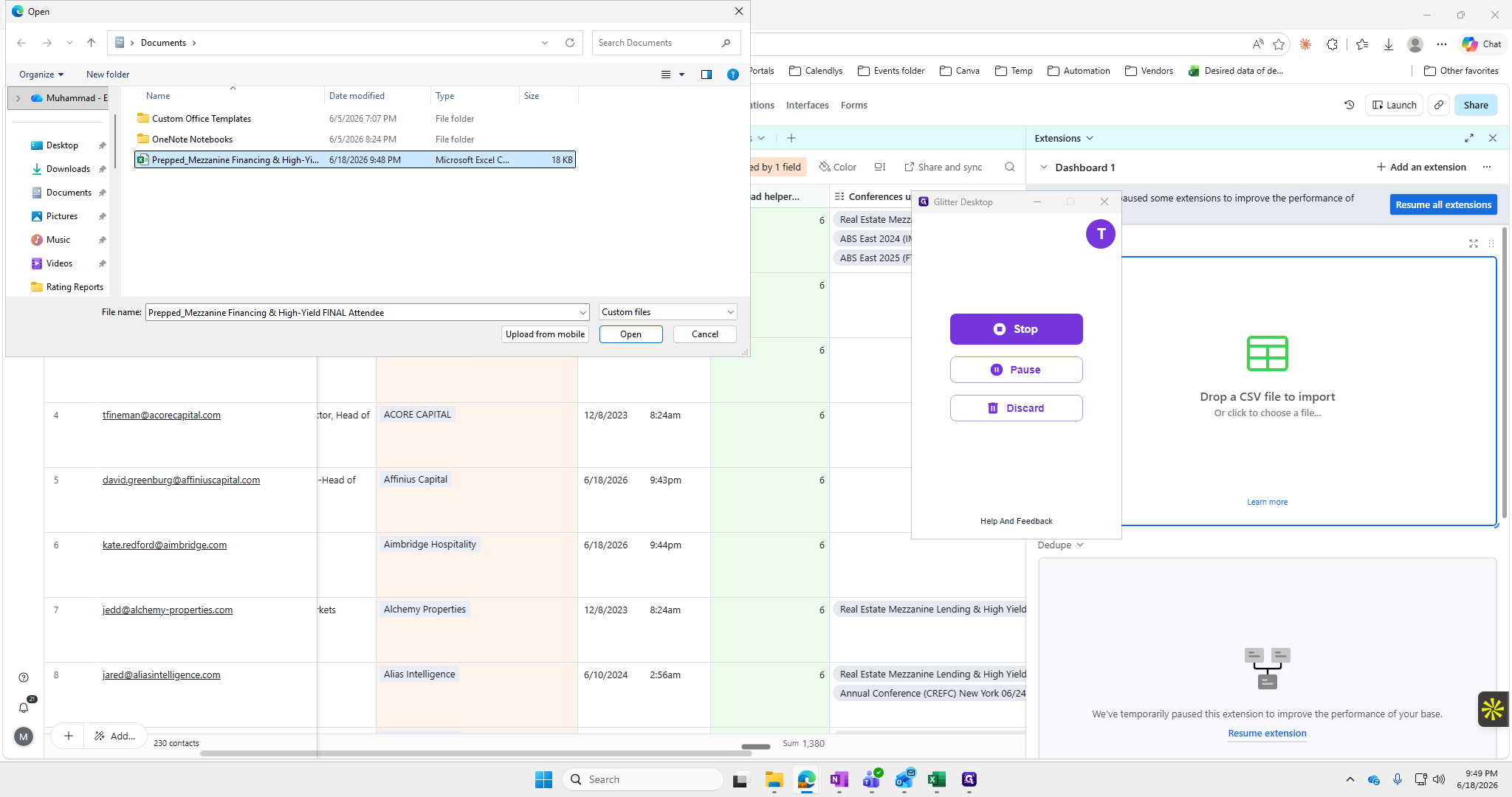Expand the Muhammad OneDrive tree node
The image size is (1512, 797).
(x=18, y=98)
